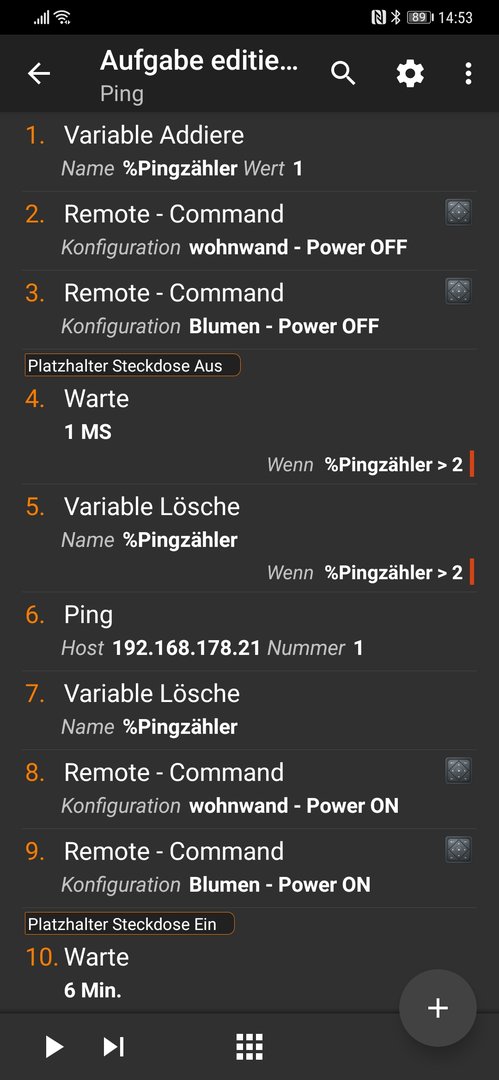
Task: Run the task with the play button
Action: 54,1046
